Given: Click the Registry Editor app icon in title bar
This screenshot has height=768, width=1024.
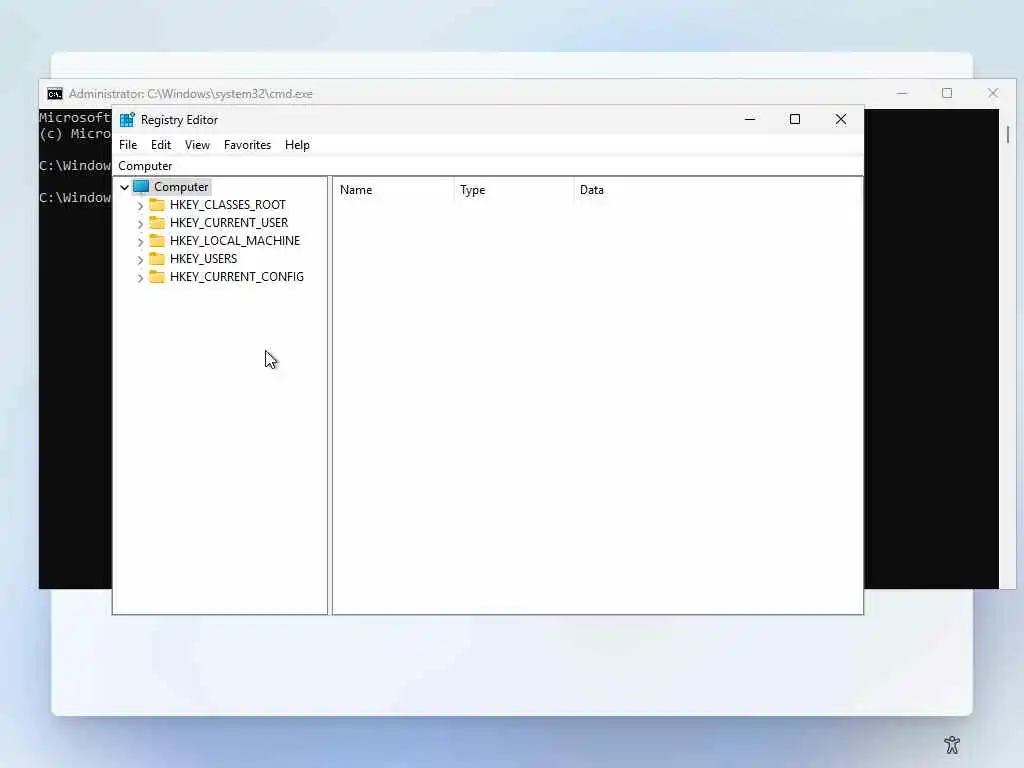Looking at the screenshot, I should (x=127, y=120).
